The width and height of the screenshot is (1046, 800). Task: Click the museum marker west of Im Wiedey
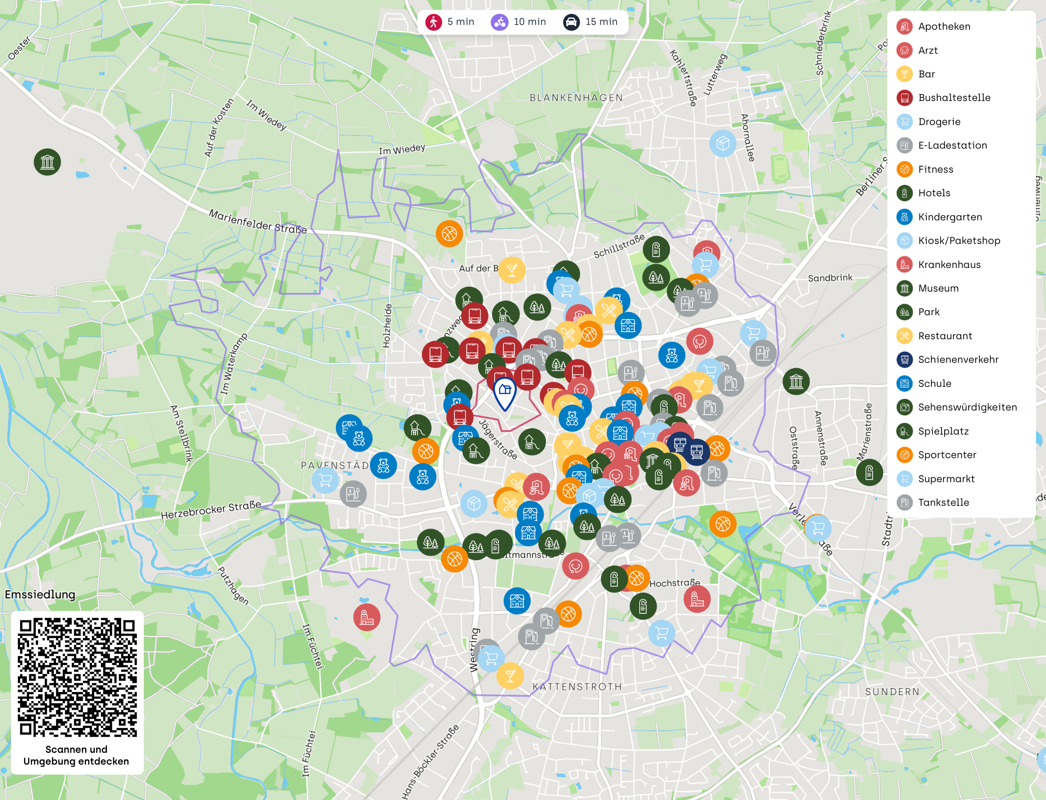[47, 162]
